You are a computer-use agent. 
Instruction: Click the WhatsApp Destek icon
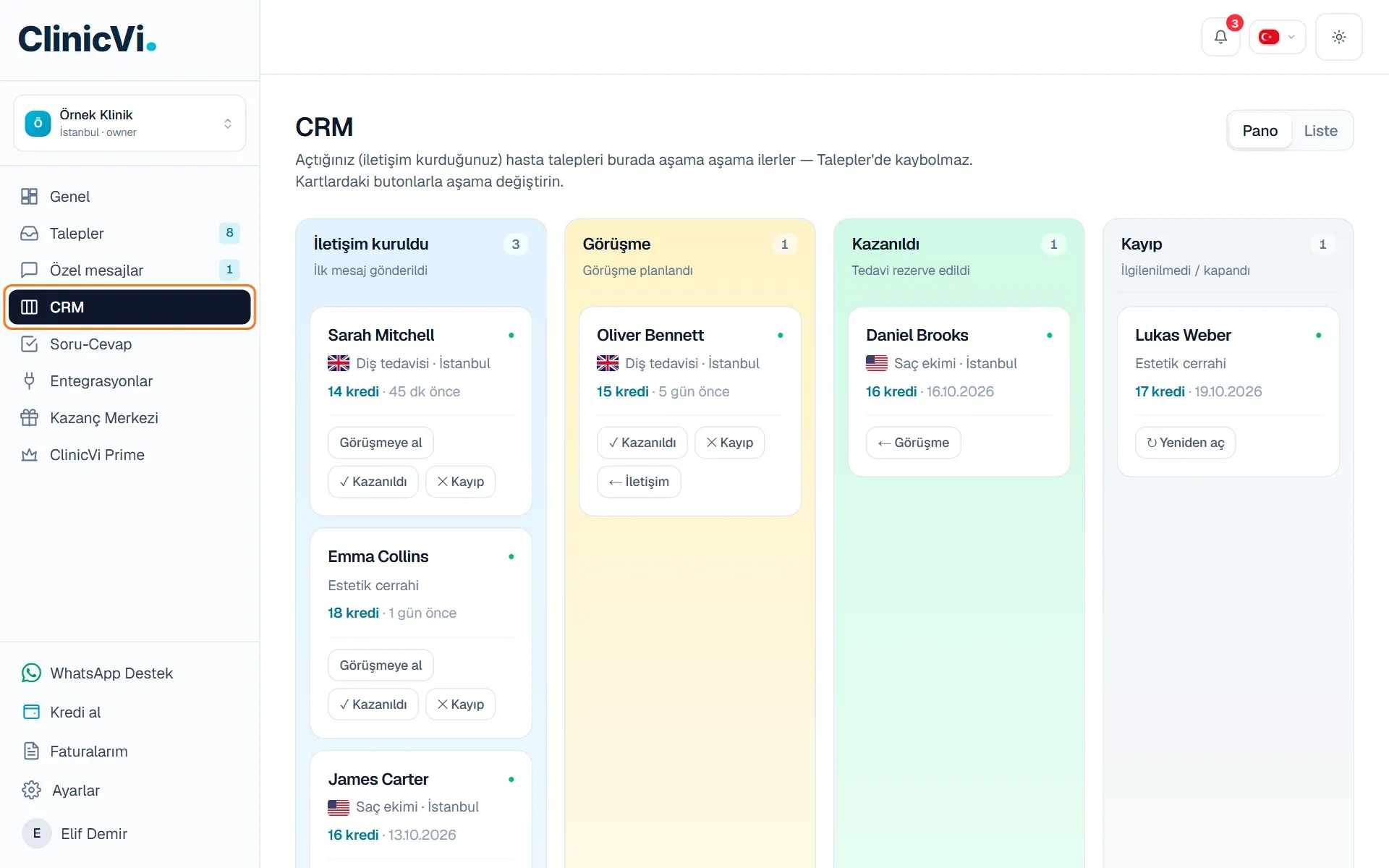pos(31,673)
